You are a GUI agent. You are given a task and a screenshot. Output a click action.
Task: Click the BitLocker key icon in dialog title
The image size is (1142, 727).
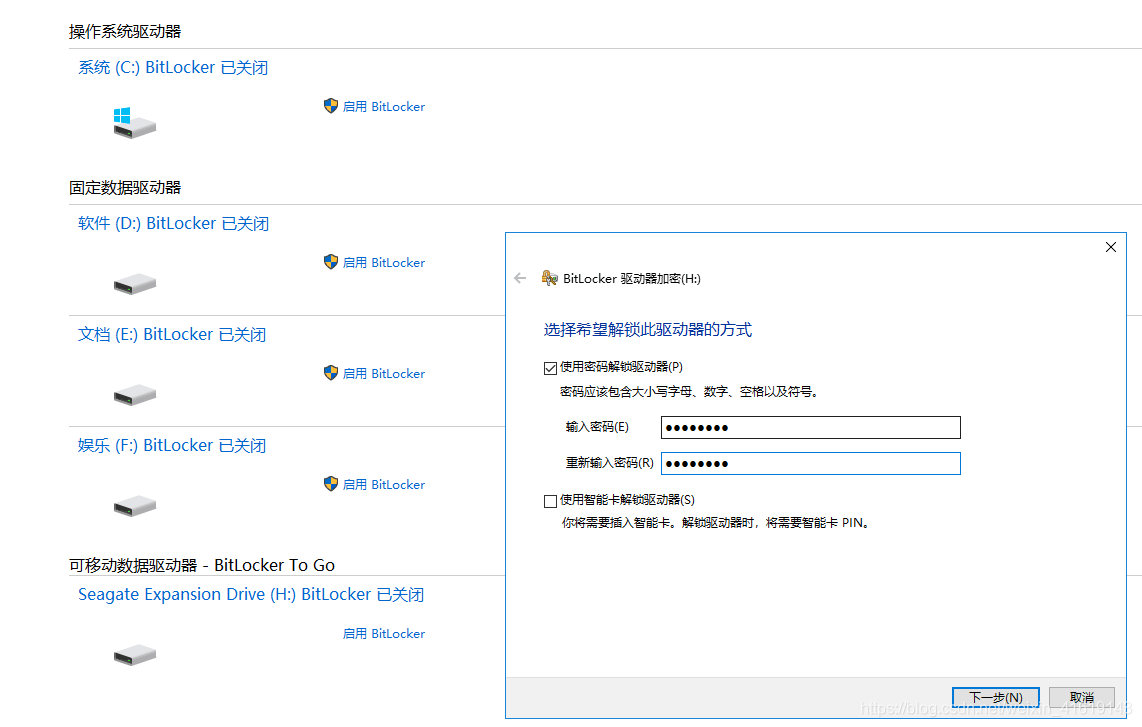(x=549, y=278)
